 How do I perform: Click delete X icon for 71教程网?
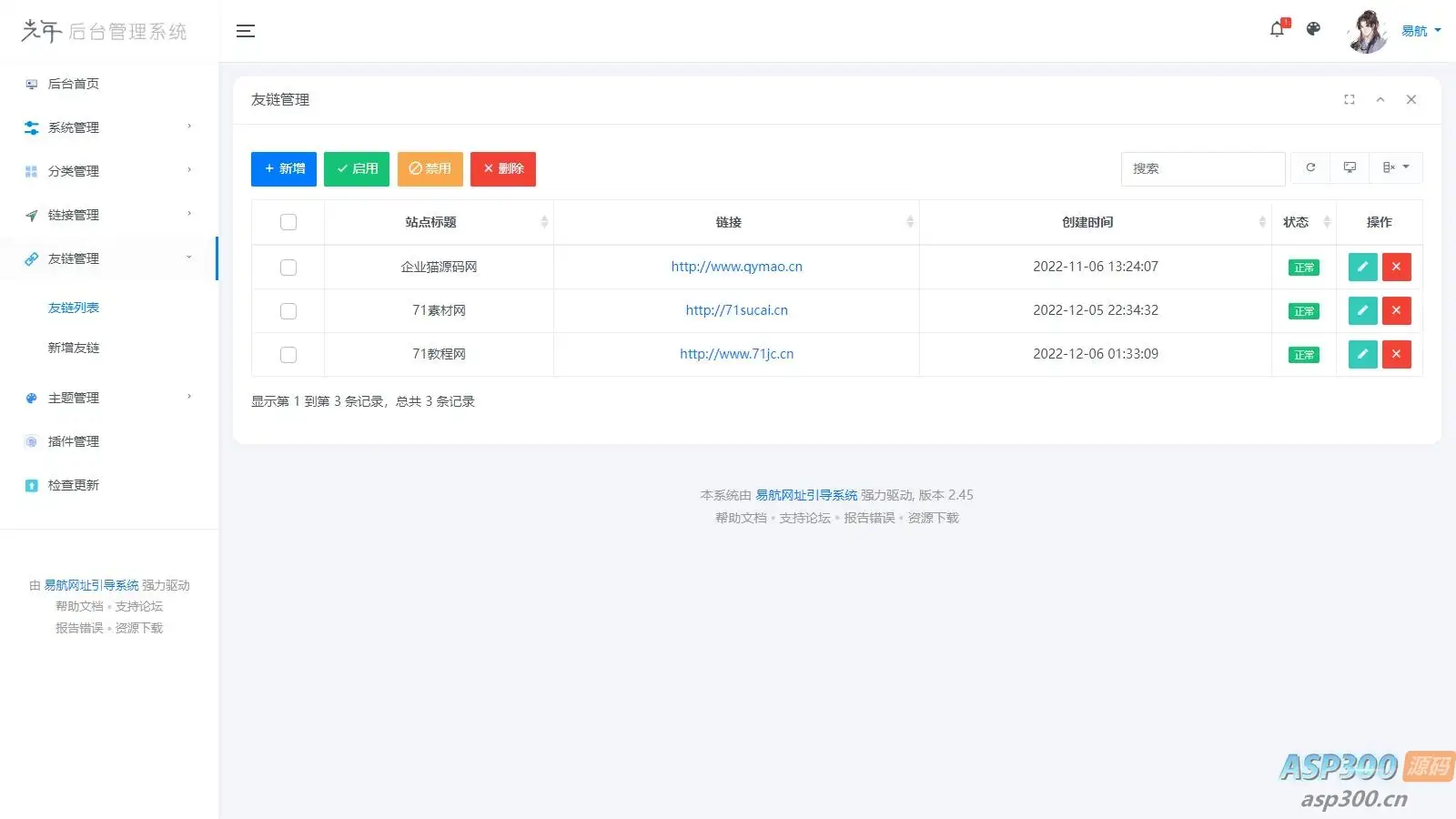pos(1397,354)
